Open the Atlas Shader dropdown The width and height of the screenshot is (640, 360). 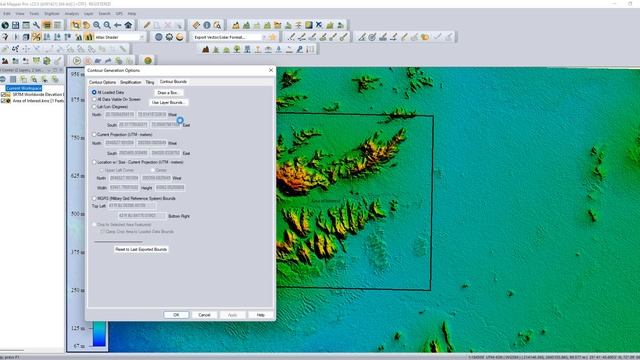point(120,37)
